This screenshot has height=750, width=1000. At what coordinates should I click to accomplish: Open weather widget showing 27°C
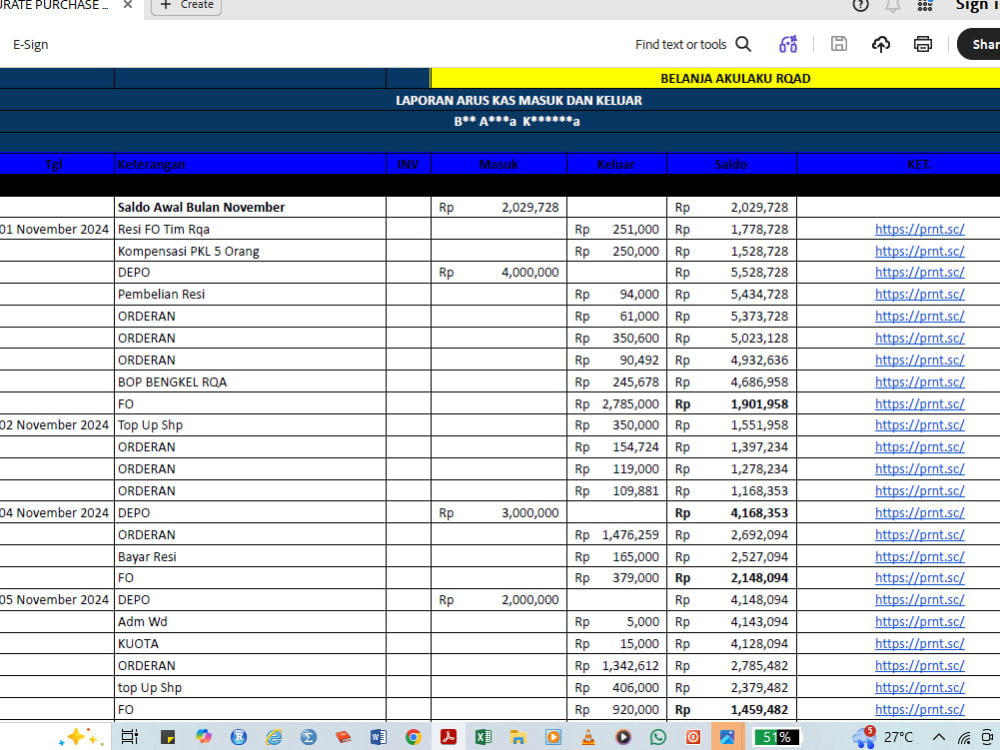point(883,737)
